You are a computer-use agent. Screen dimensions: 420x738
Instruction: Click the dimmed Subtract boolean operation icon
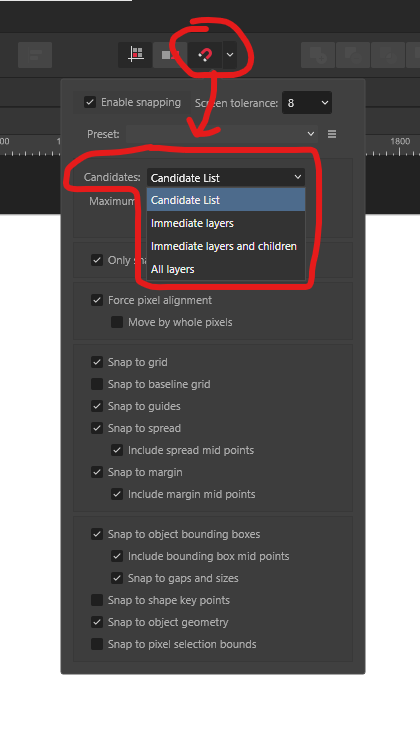[x=353, y=55]
